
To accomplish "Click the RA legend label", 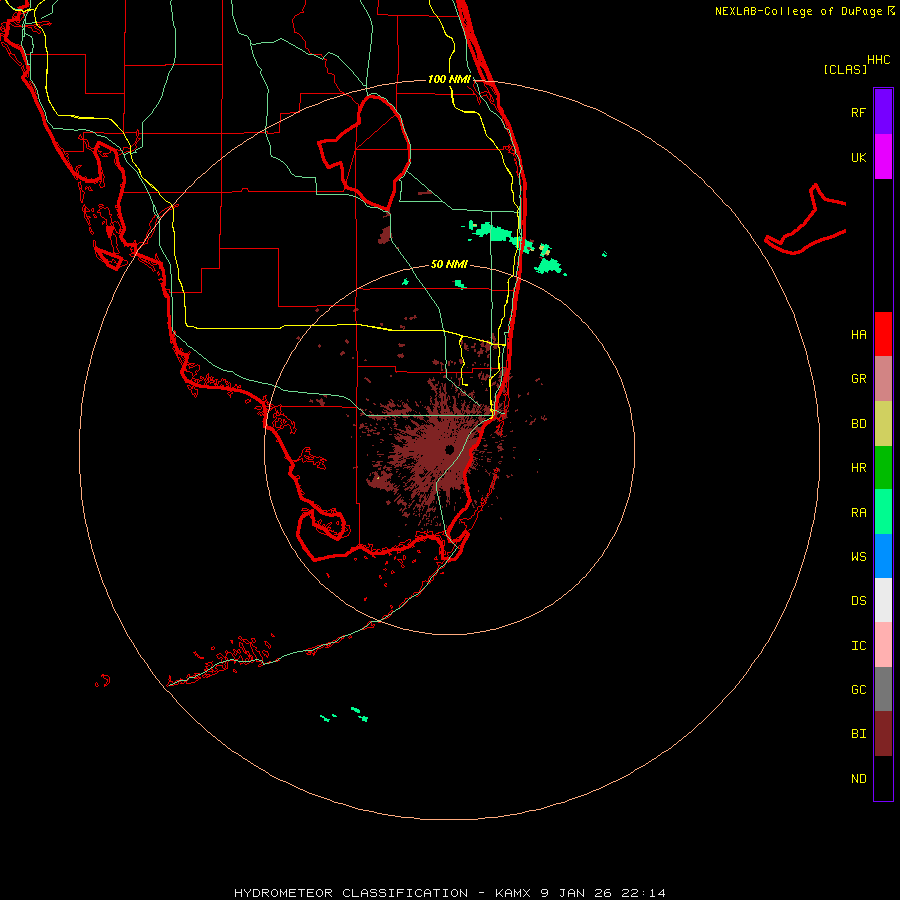I will click(858, 513).
